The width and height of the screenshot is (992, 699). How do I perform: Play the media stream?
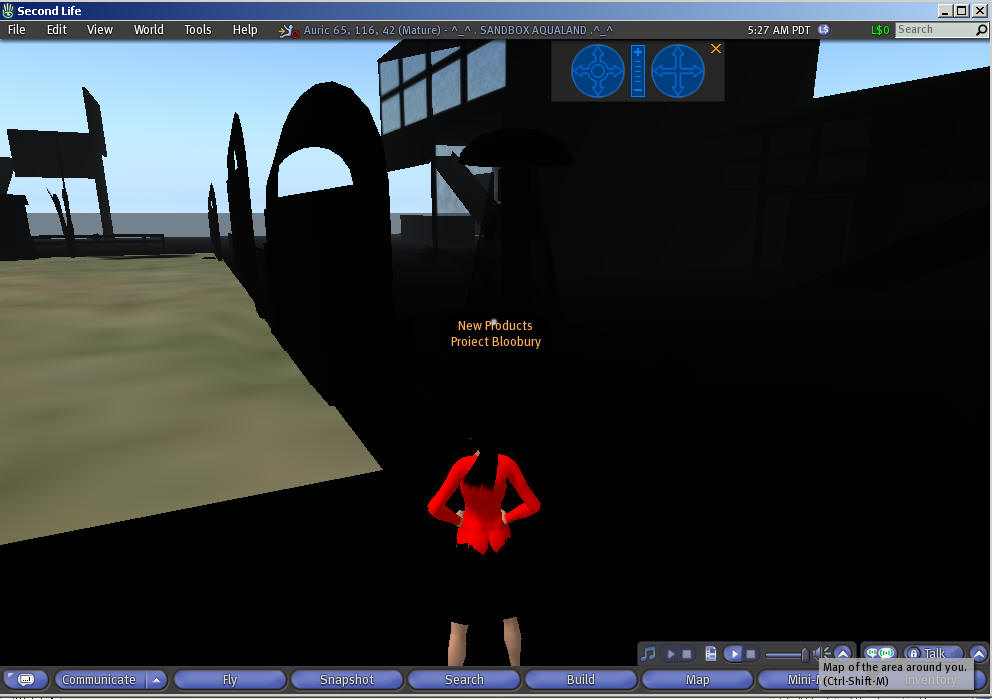point(733,653)
